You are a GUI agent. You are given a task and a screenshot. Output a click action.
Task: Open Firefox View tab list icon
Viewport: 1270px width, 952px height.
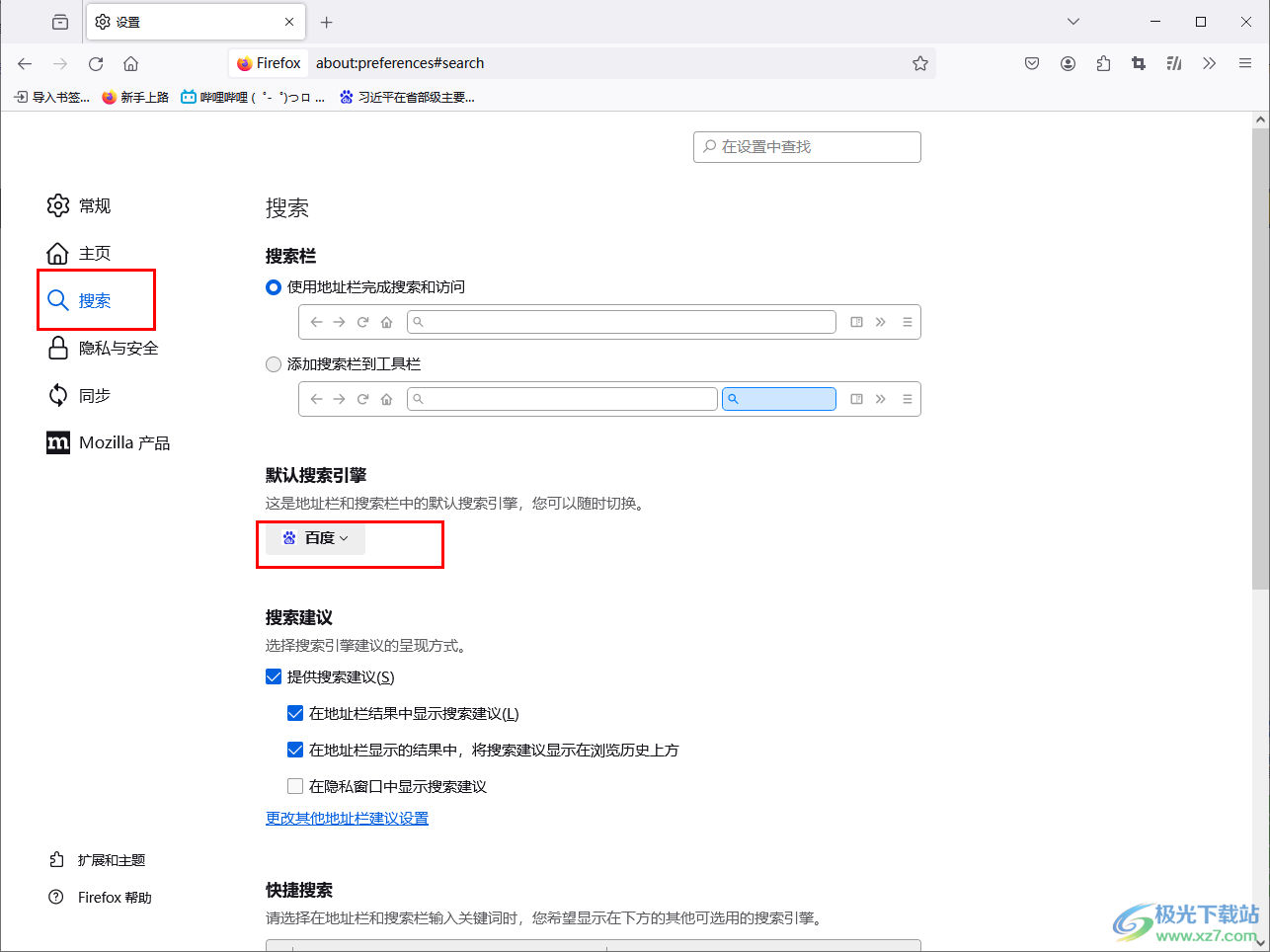click(60, 22)
